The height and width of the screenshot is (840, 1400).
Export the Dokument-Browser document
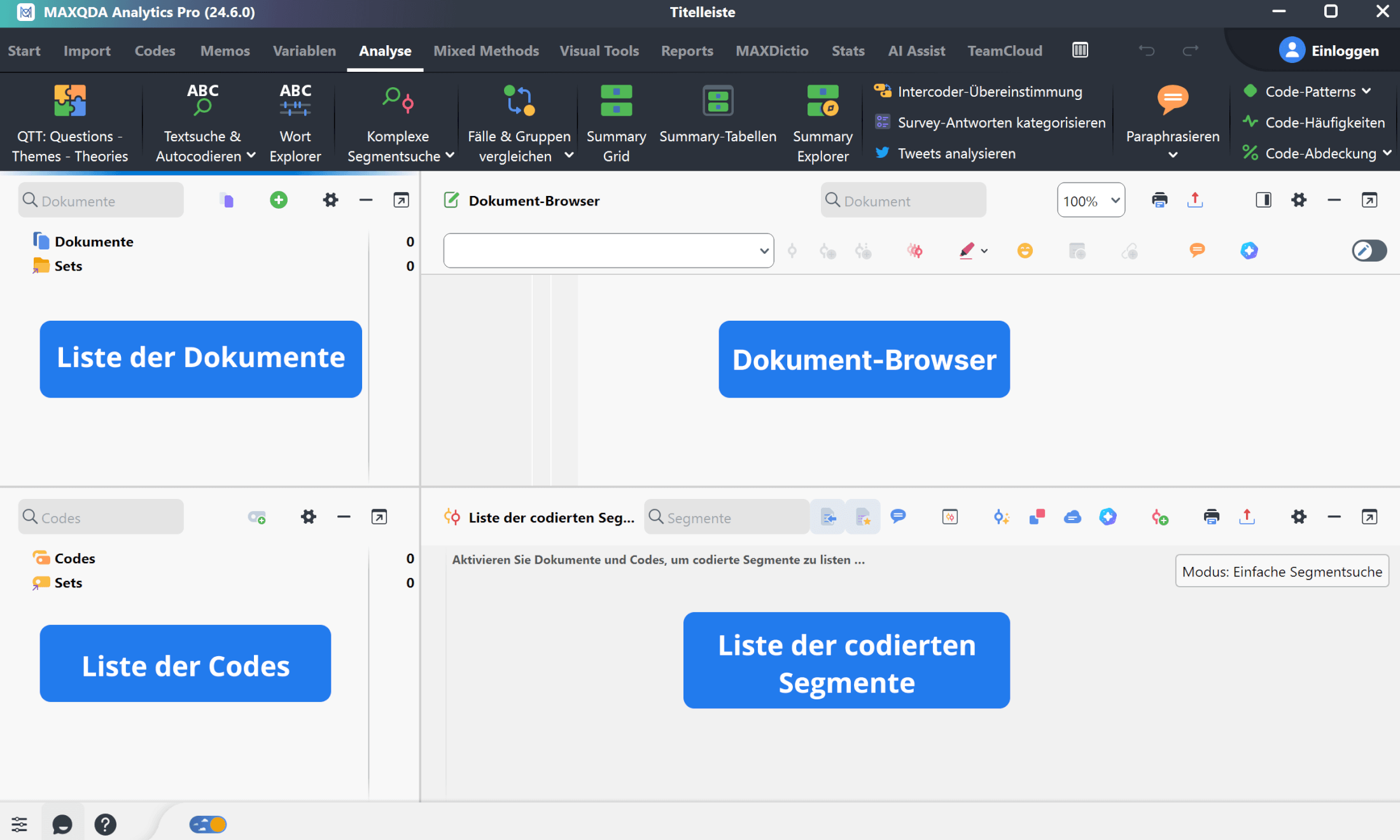(1195, 200)
